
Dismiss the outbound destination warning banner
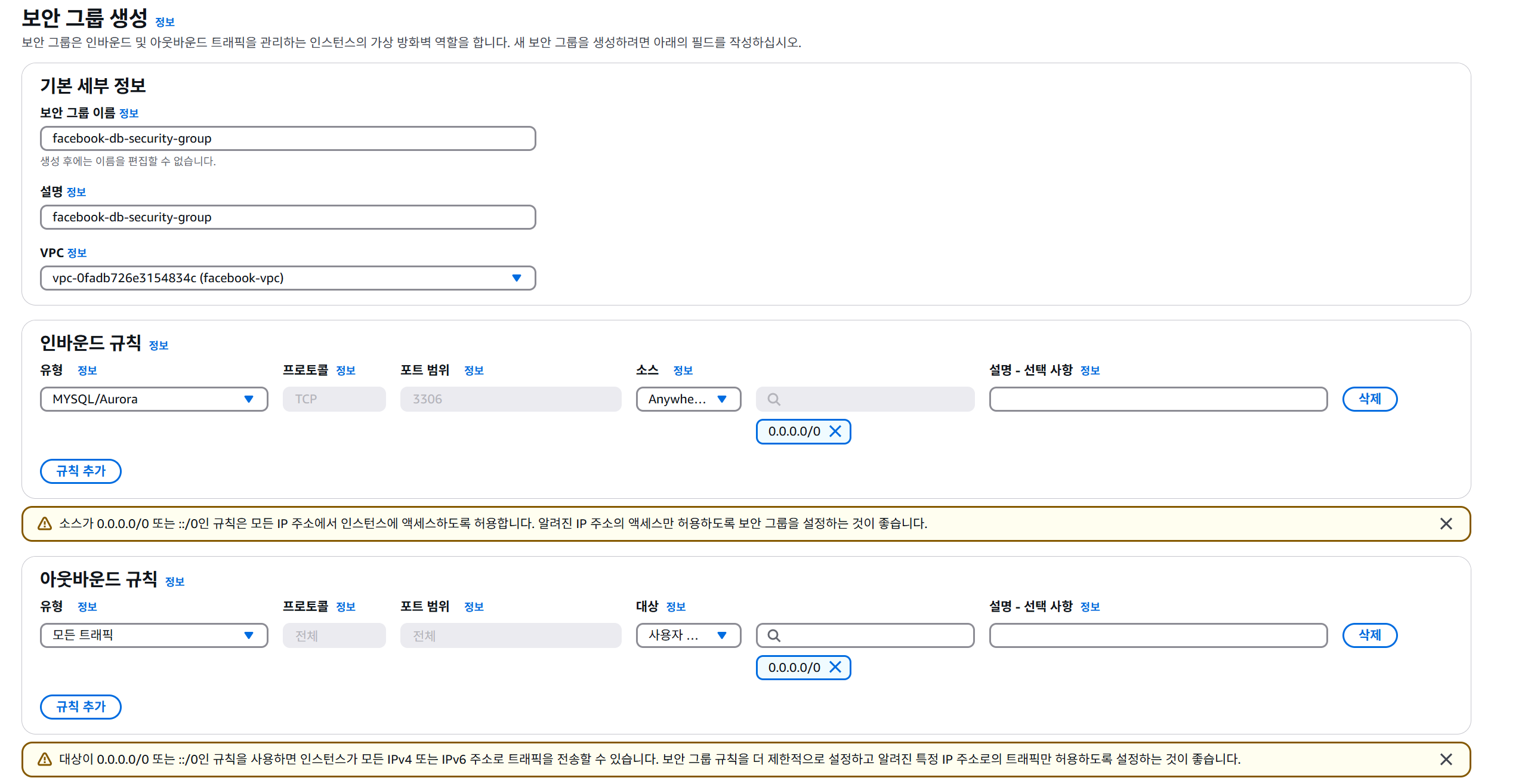pos(1446,759)
